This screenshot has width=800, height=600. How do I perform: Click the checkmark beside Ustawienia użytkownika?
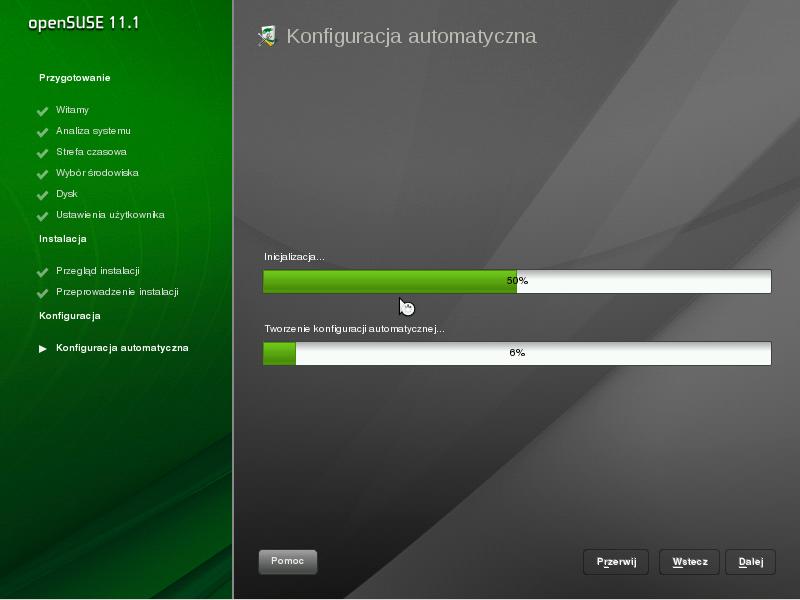click(43, 216)
